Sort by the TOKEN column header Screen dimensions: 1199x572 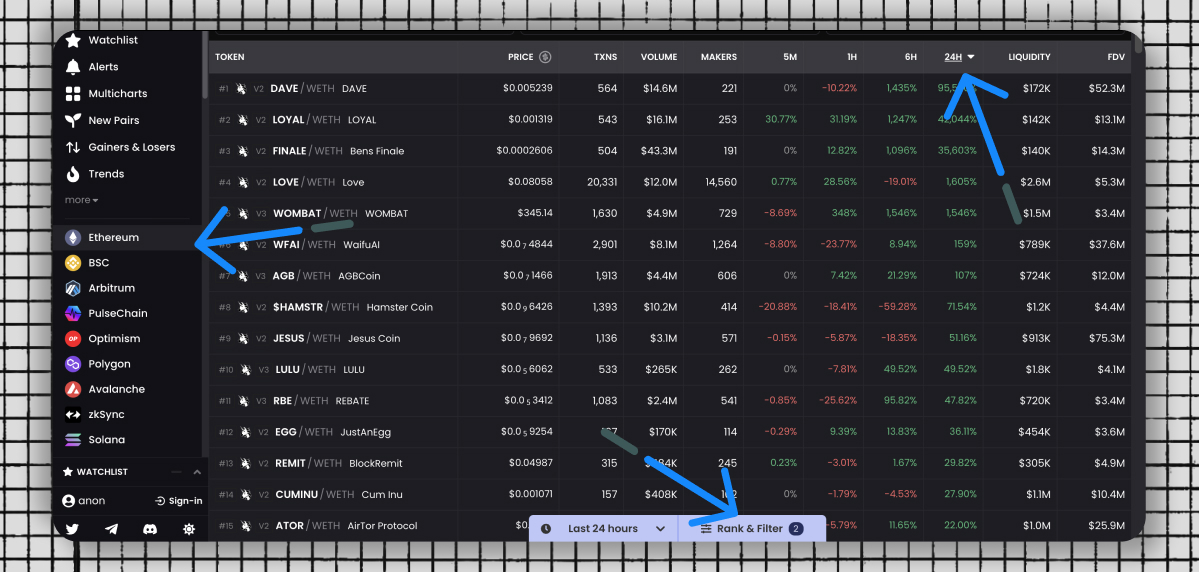[x=229, y=57]
